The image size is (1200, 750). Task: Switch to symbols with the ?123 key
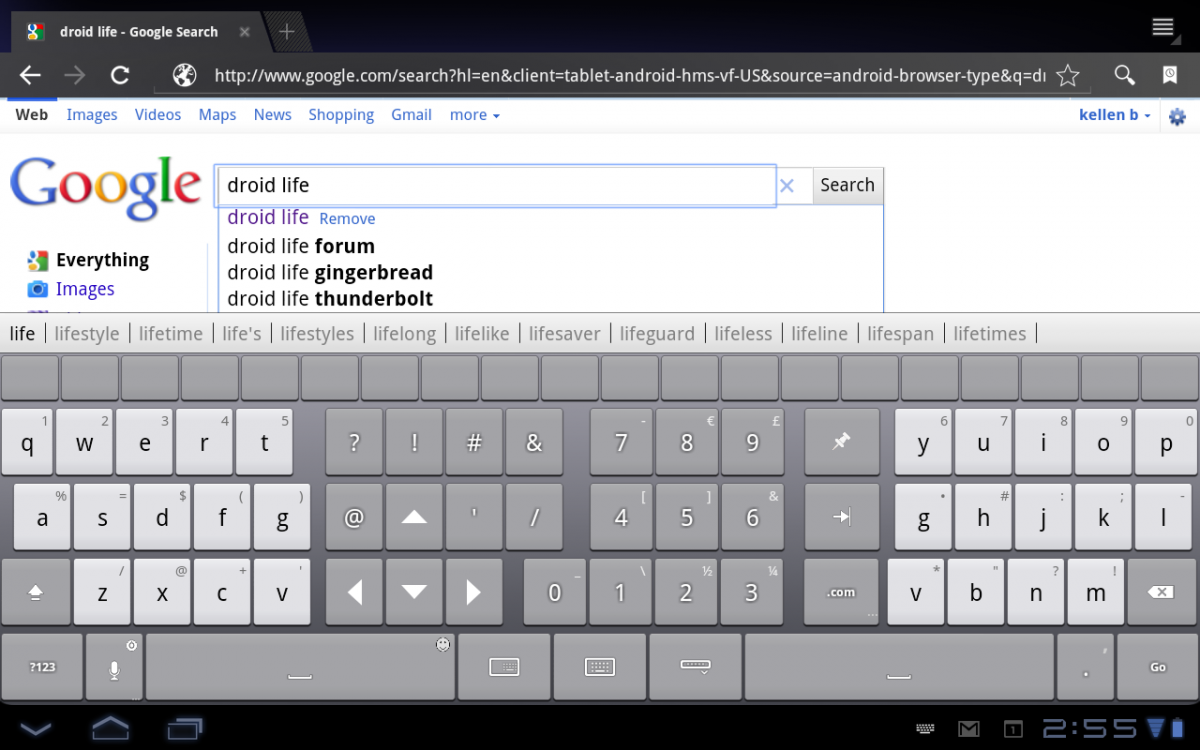click(x=42, y=667)
